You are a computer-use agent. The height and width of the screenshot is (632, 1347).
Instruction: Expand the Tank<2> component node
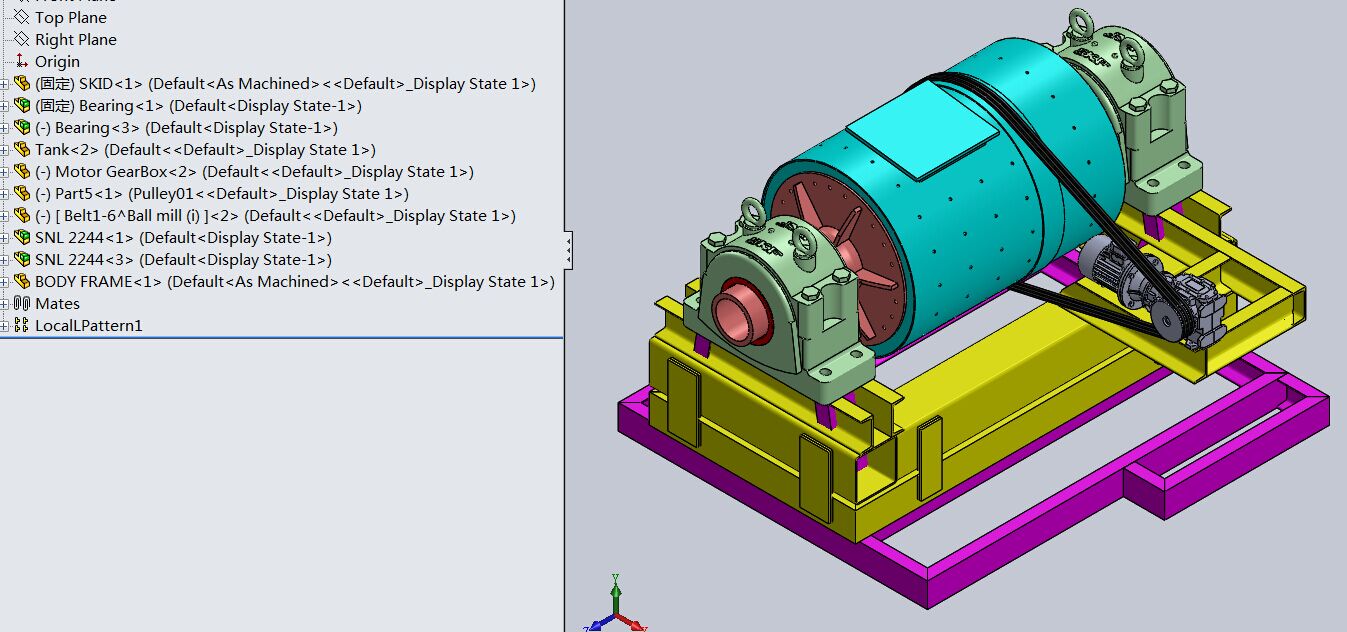tap(5, 150)
